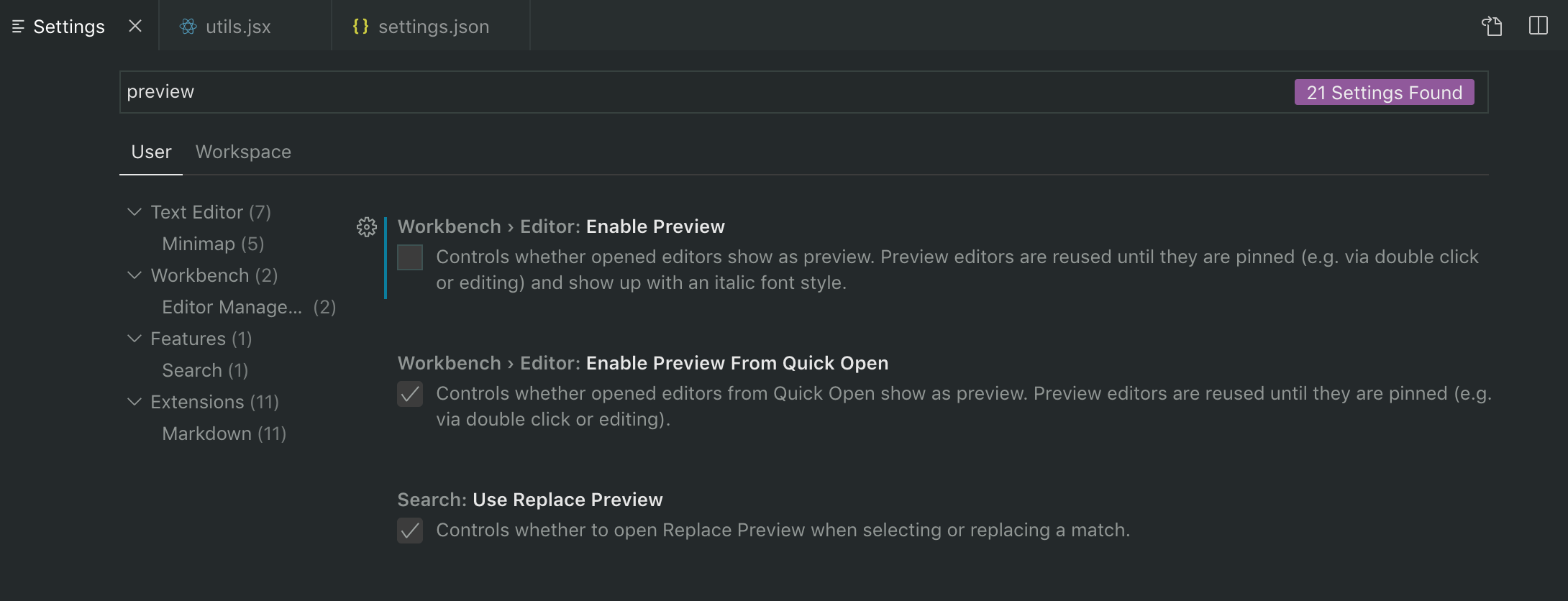Switch to the Workspace settings tab
Image resolution: width=1568 pixels, height=601 pixels.
point(242,152)
